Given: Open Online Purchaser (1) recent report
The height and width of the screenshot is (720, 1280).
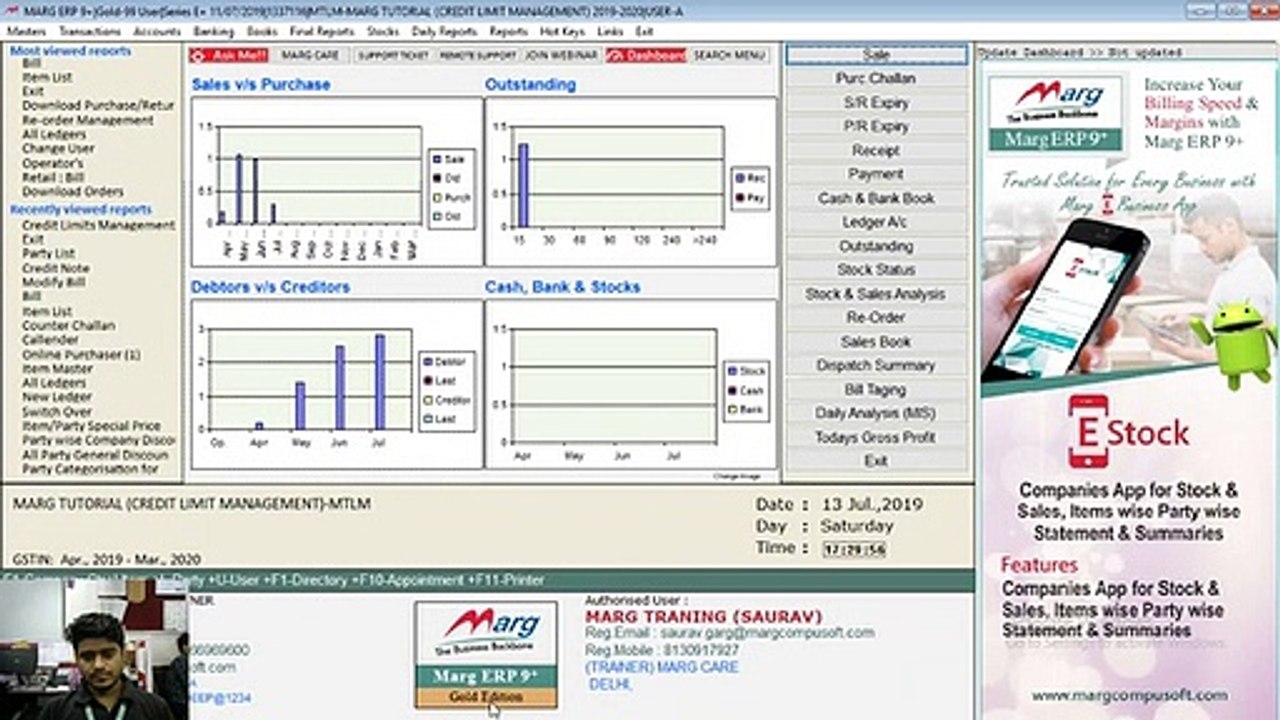Looking at the screenshot, I should click(x=82, y=355).
